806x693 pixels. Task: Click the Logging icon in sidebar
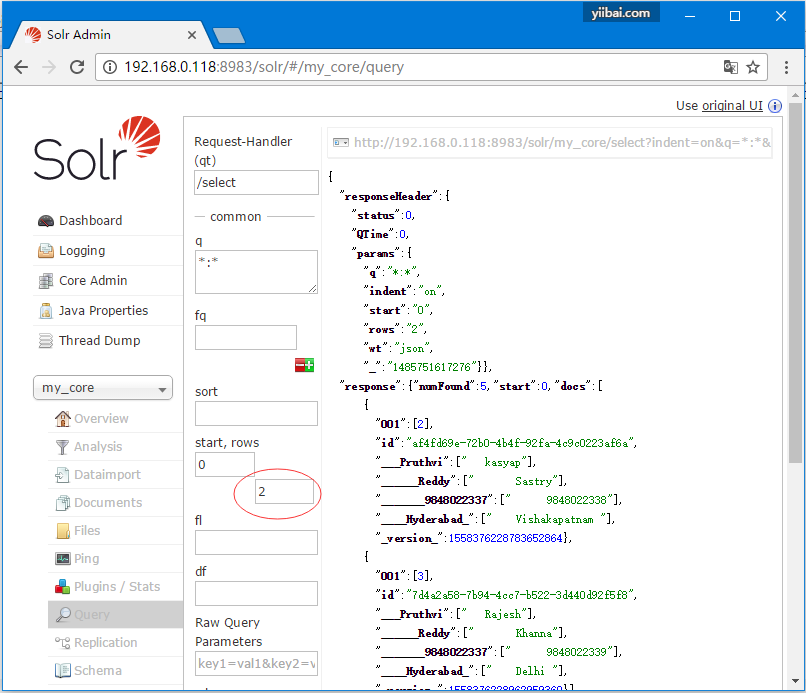tap(45, 251)
